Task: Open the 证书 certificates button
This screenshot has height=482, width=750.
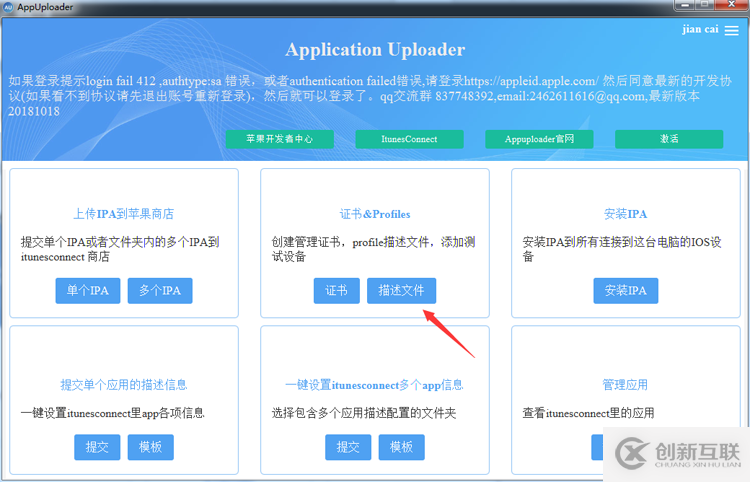Action: point(337,291)
